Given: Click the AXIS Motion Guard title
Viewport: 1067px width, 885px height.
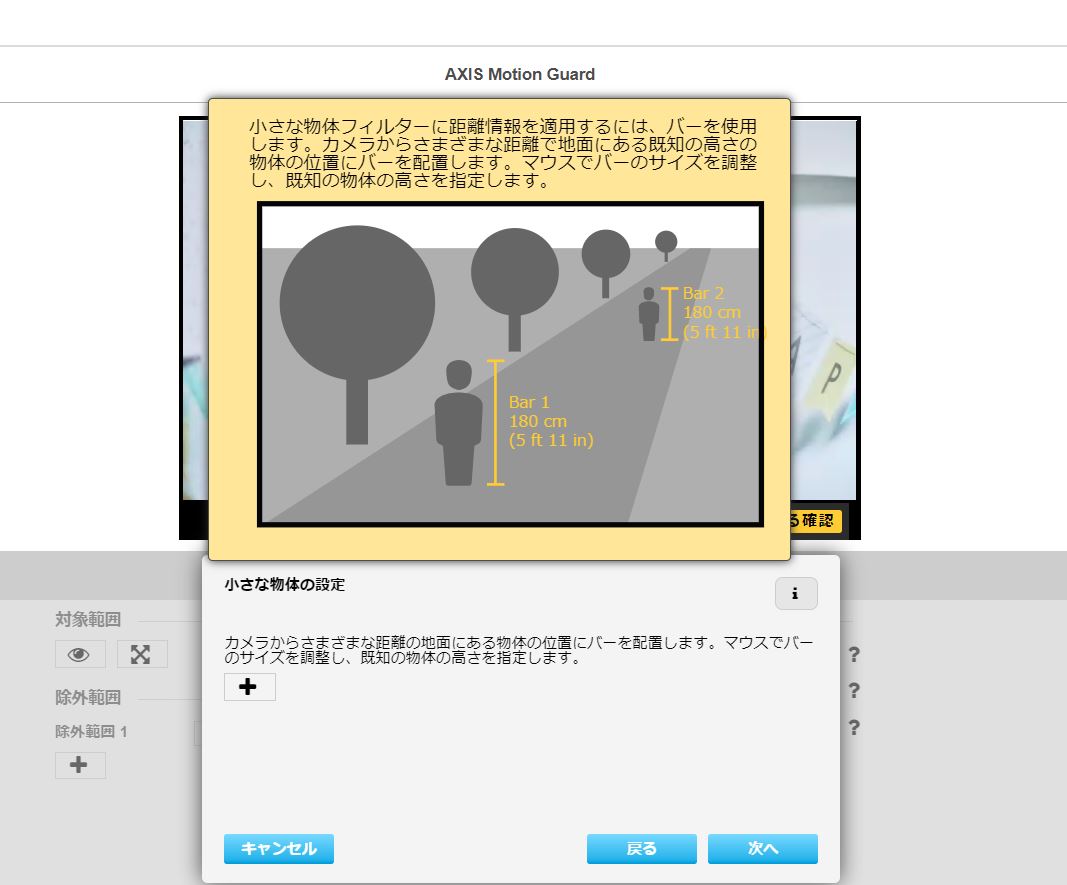Looking at the screenshot, I should [521, 73].
